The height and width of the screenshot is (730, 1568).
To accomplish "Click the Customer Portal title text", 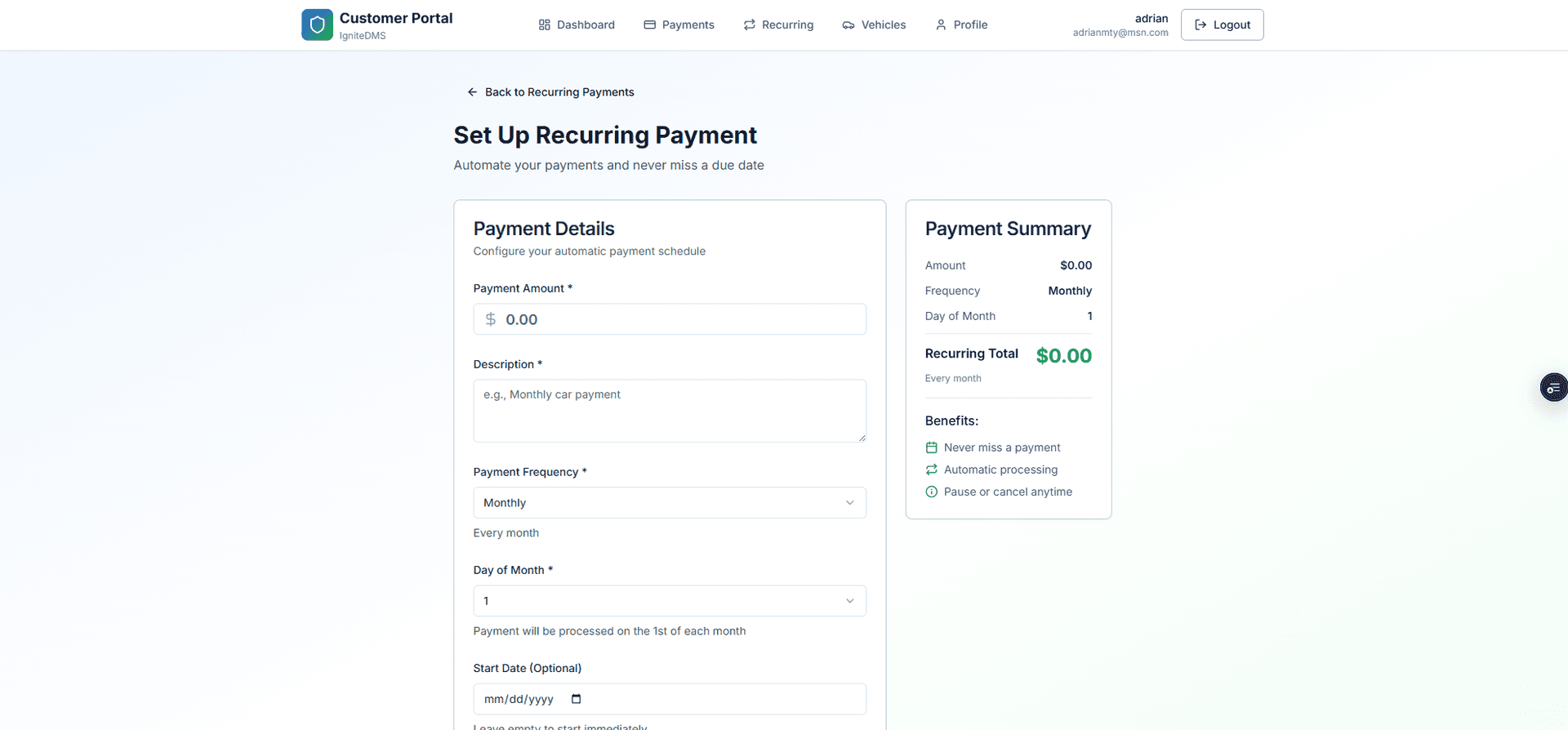I will (x=396, y=18).
